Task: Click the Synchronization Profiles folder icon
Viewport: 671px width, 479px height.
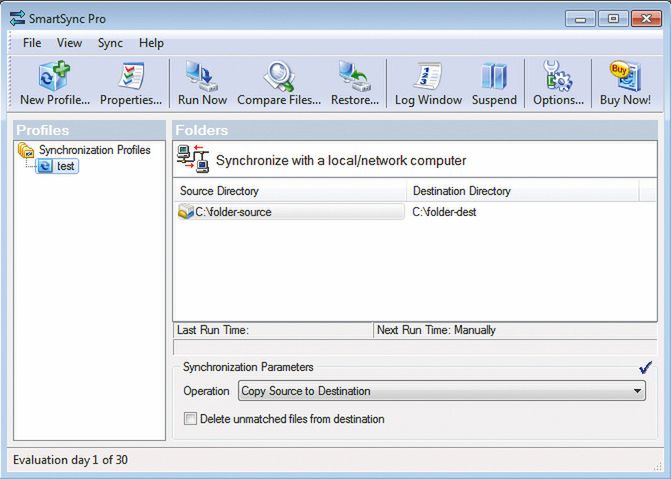Action: coord(26,150)
